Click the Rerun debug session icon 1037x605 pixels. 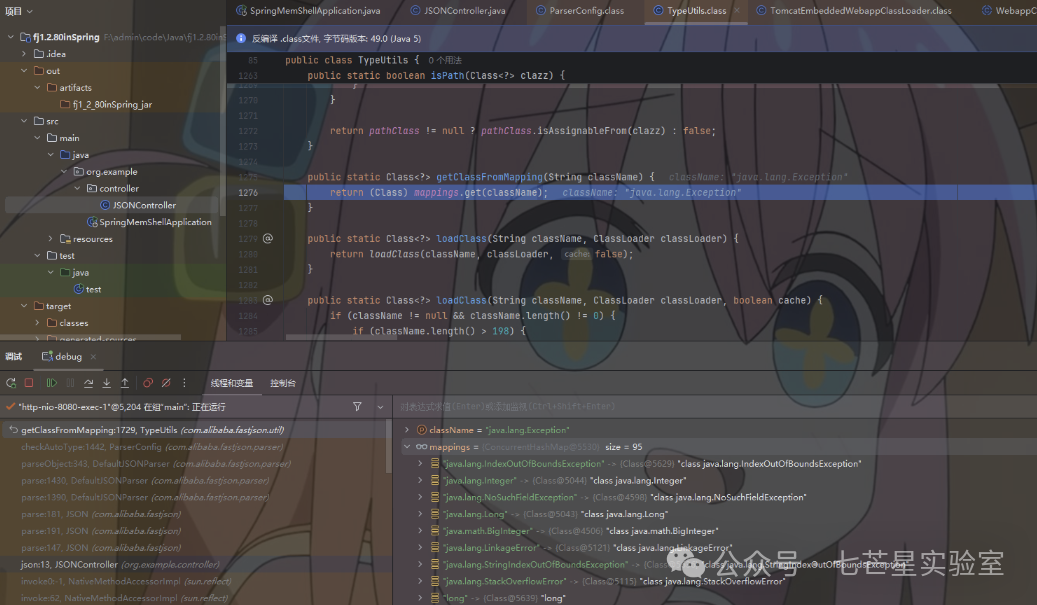(x=10, y=383)
